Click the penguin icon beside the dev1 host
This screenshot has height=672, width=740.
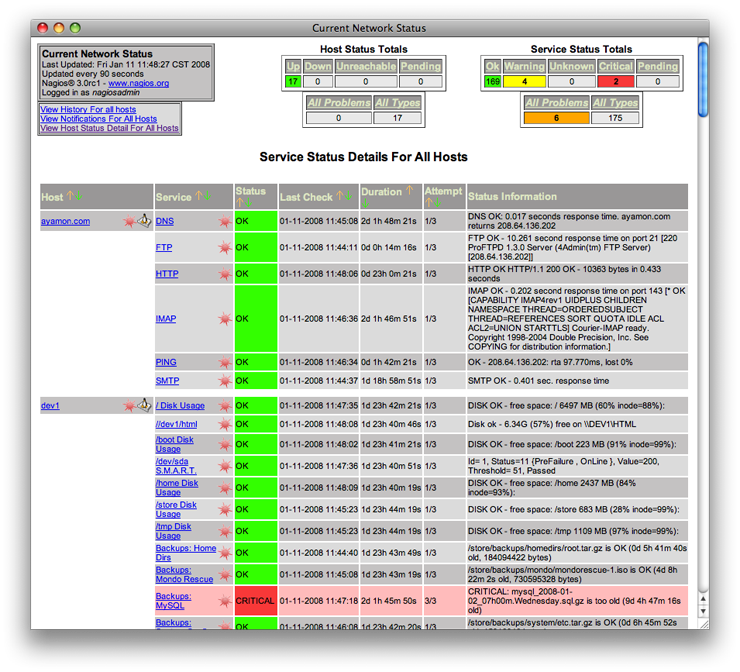point(144,405)
